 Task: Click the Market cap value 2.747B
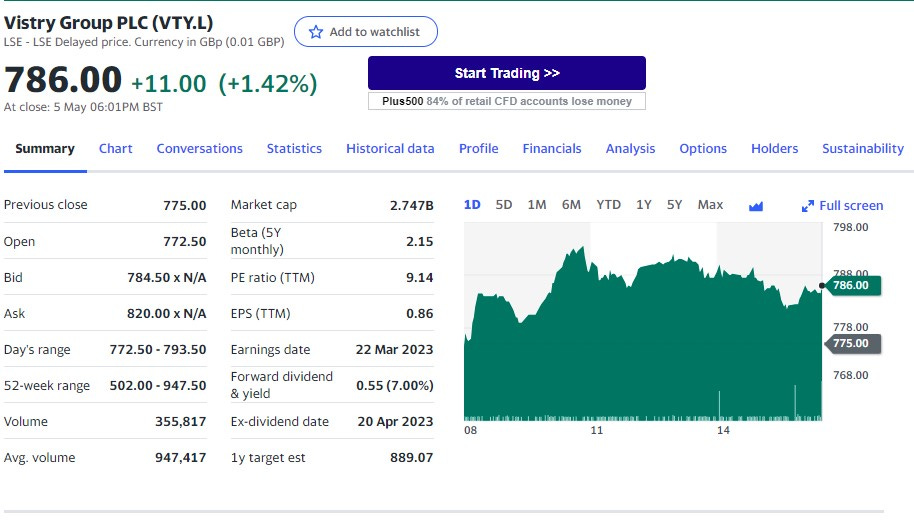[x=412, y=205]
